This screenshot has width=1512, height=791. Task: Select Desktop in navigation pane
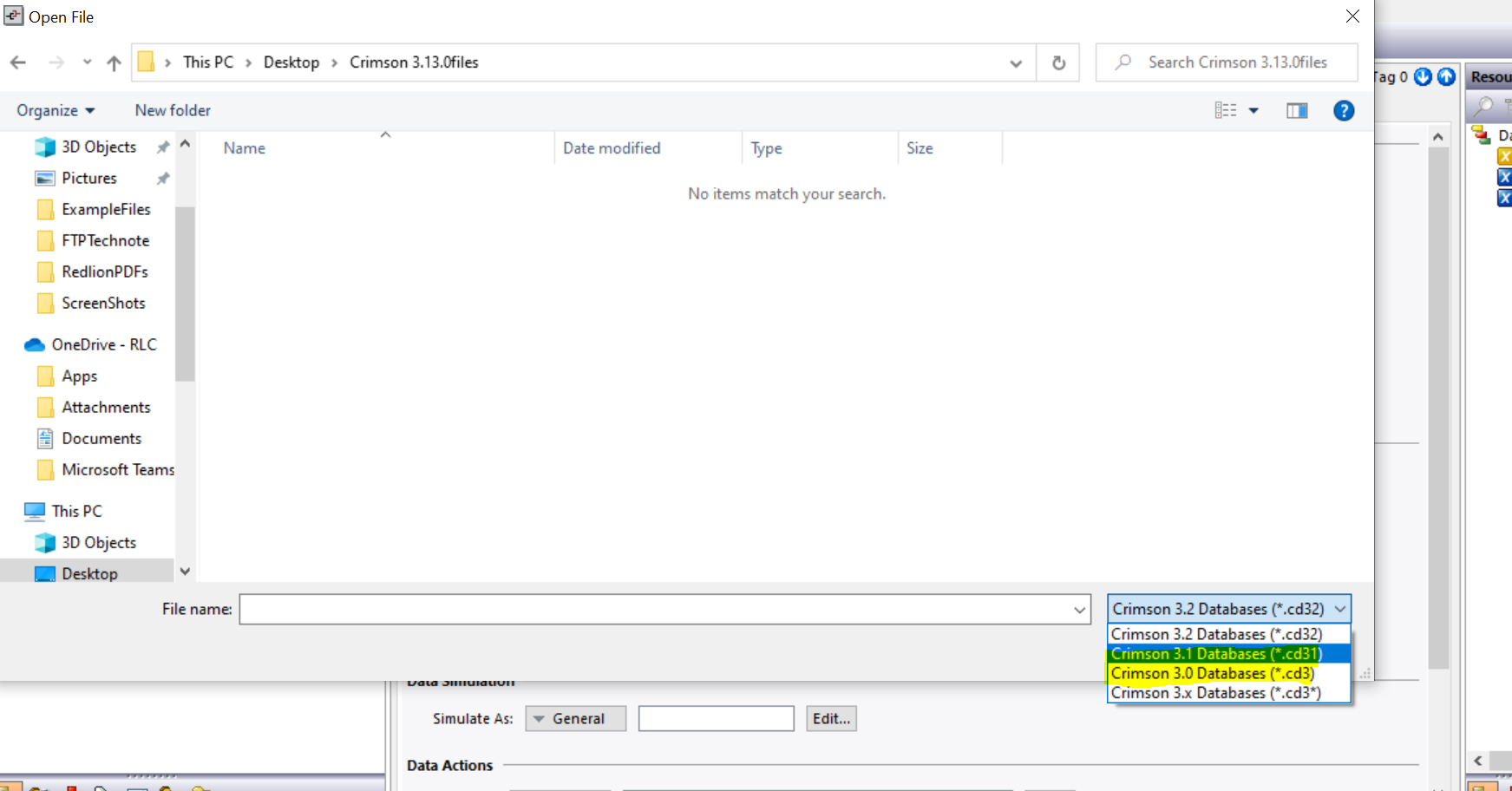tap(89, 573)
